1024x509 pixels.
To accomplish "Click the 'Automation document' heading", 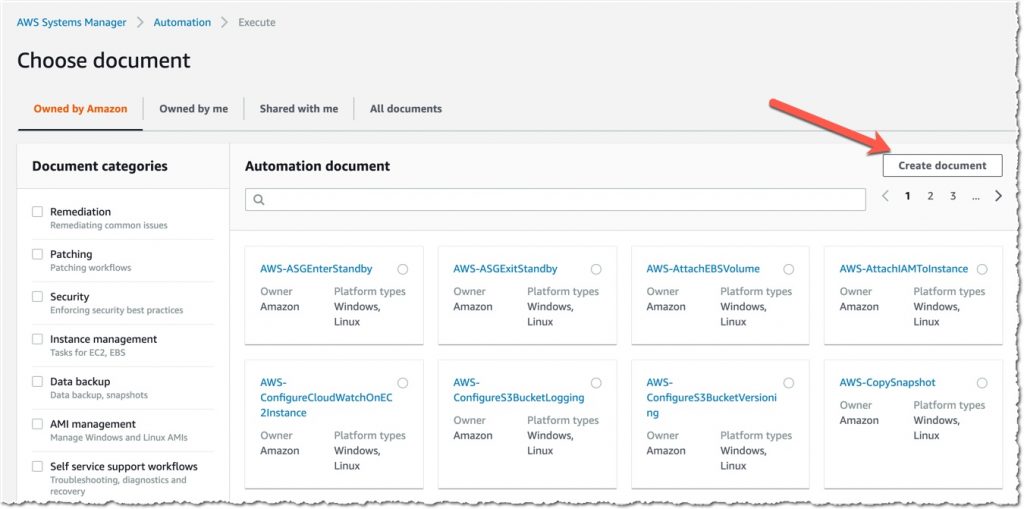I will [x=317, y=166].
